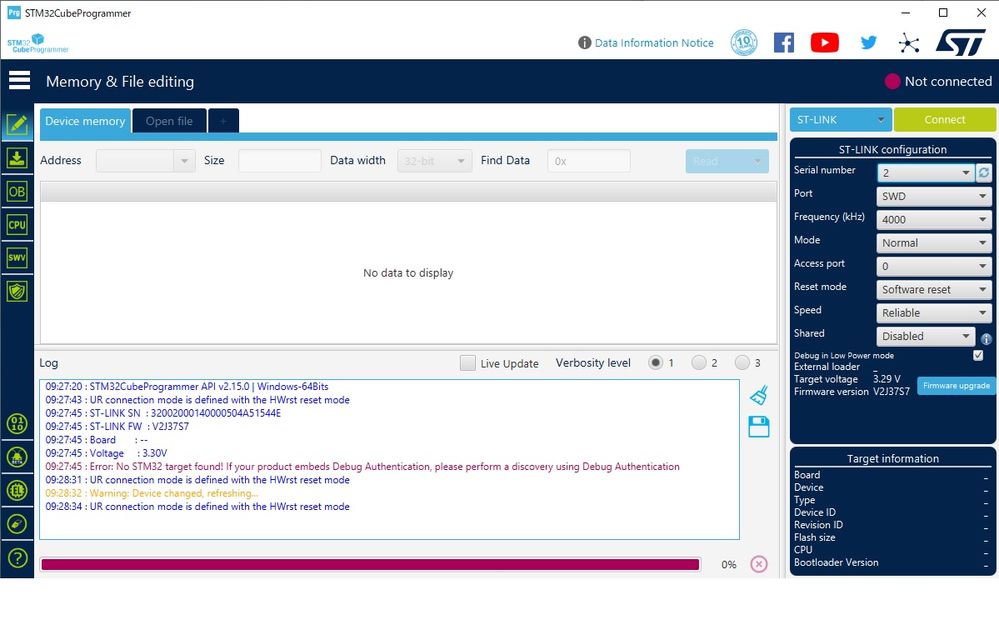Switch to Open file tab
This screenshot has width=999, height=630.
(169, 121)
